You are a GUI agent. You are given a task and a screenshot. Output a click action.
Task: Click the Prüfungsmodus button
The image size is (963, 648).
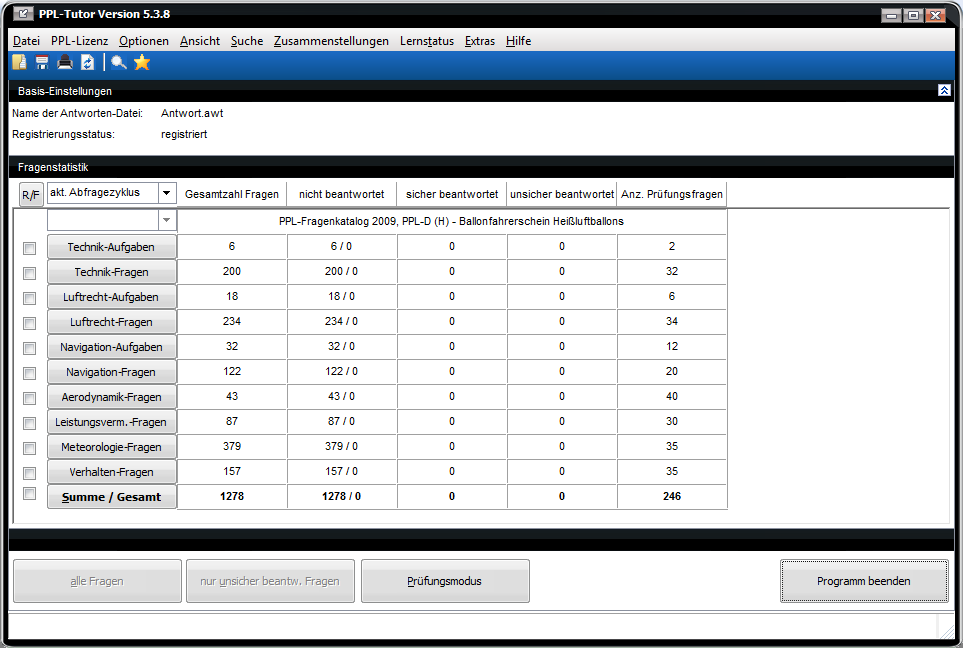pyautogui.click(x=445, y=581)
